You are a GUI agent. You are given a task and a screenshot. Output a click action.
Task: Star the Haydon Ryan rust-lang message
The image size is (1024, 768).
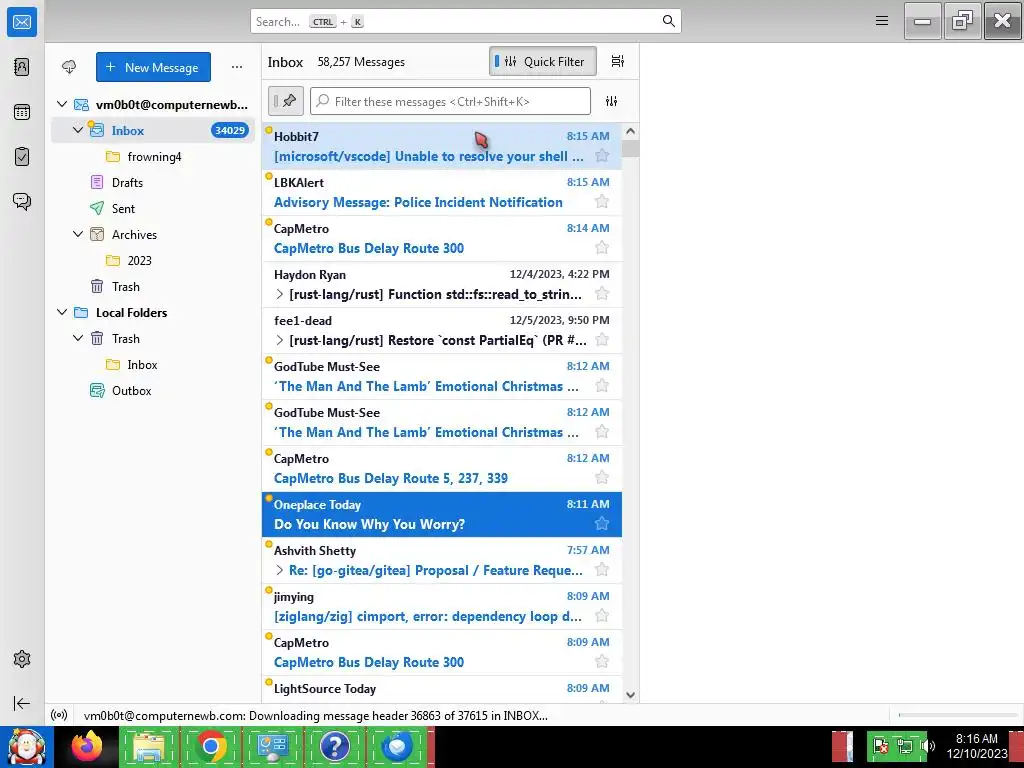pyautogui.click(x=602, y=294)
